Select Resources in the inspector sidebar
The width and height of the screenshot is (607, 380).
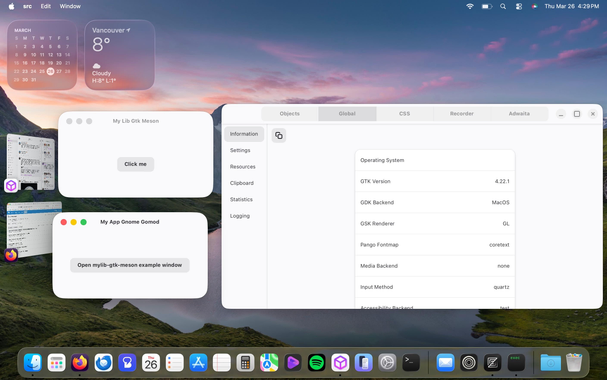click(244, 167)
